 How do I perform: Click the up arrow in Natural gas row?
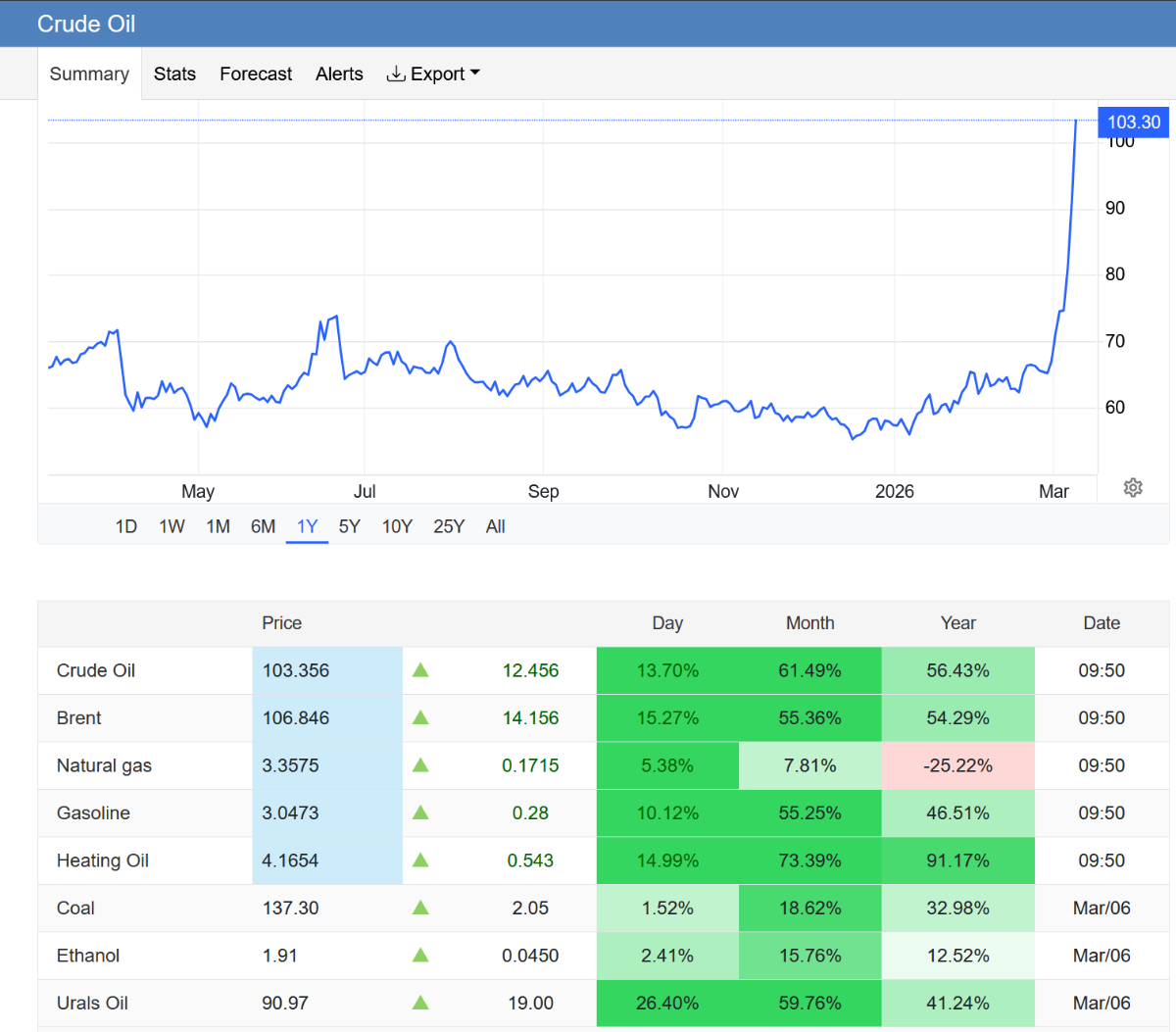pyautogui.click(x=420, y=765)
